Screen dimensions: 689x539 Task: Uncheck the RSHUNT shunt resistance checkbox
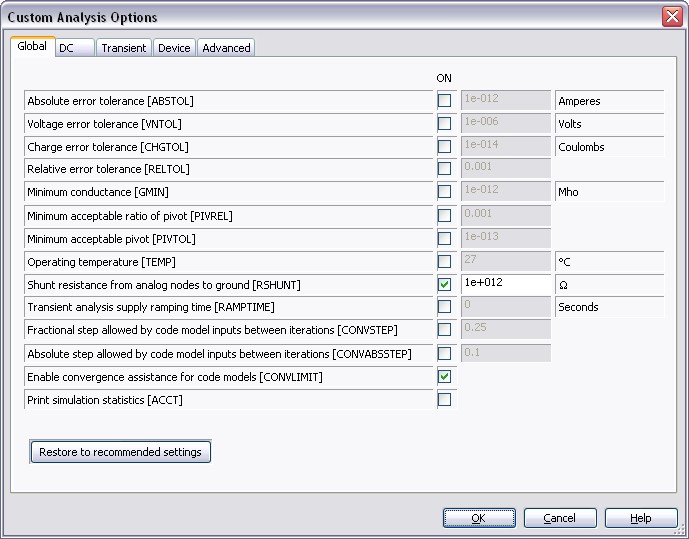444,284
